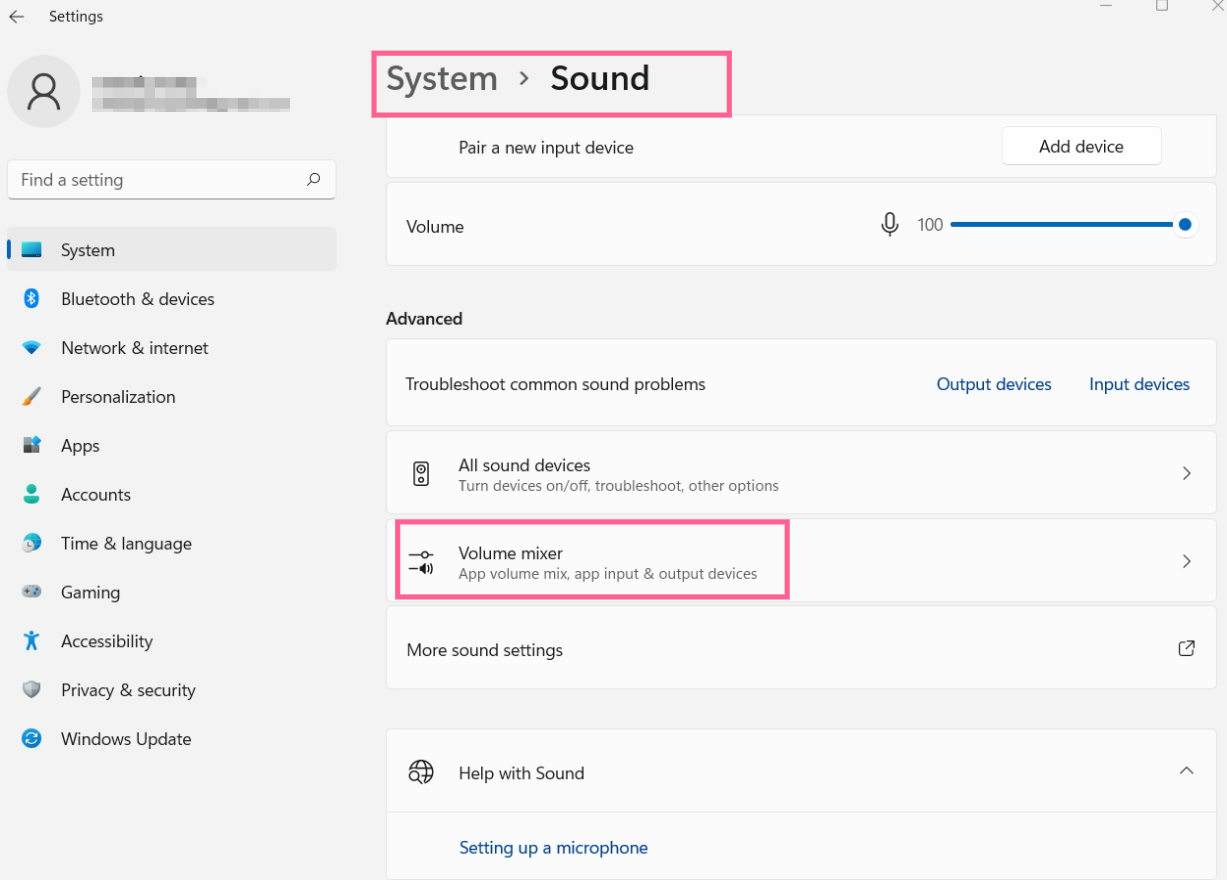Click System in the breadcrumb
The width and height of the screenshot is (1227, 880).
(442, 78)
